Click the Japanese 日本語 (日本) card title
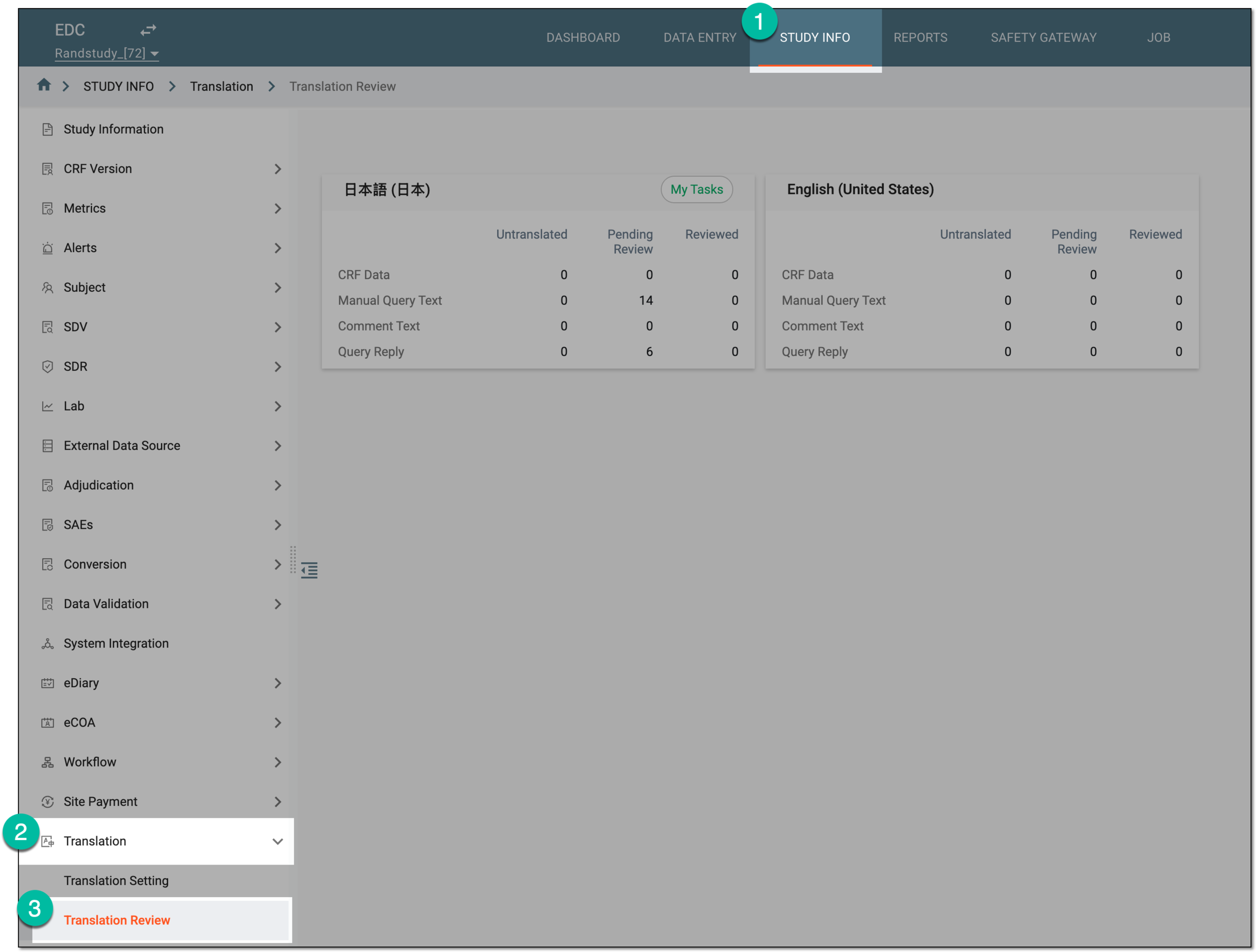1256x952 pixels. [387, 189]
